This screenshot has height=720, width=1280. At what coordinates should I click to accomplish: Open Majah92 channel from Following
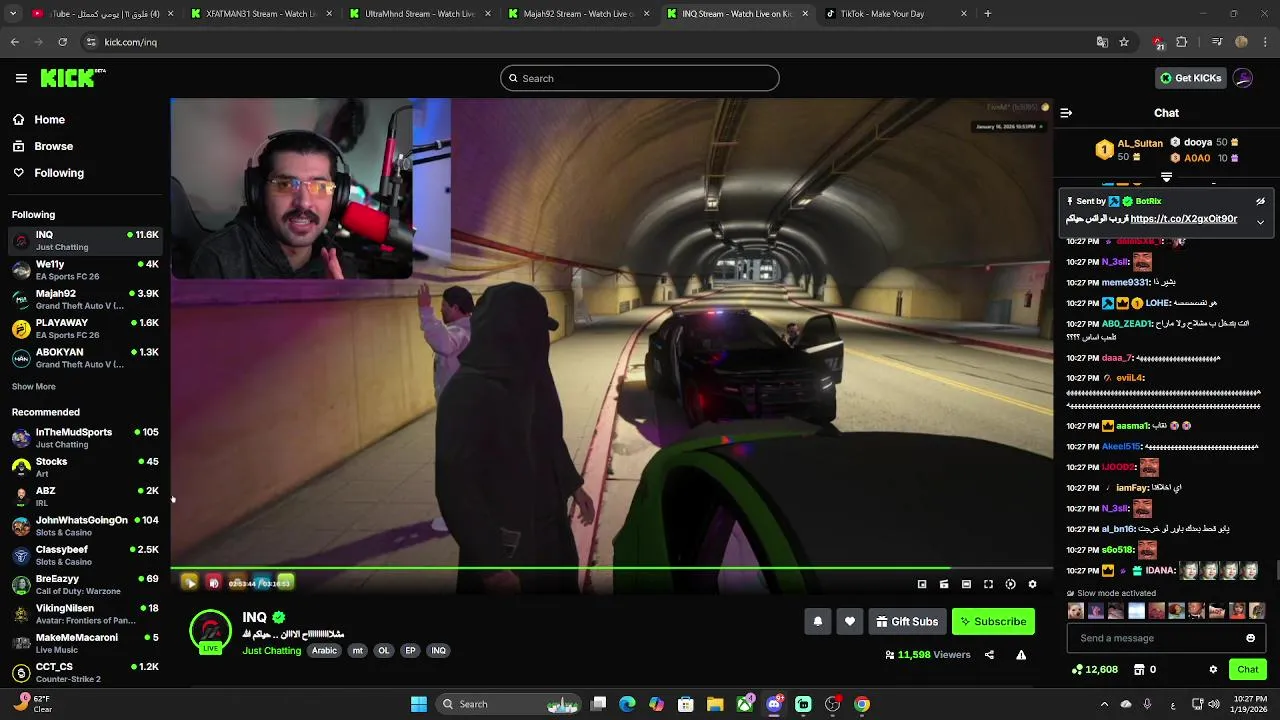tap(85, 299)
